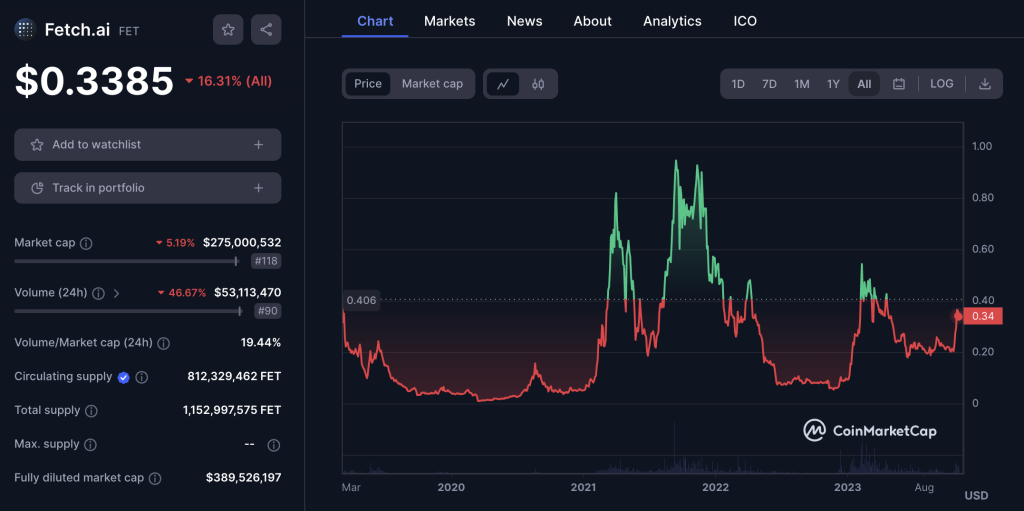This screenshot has width=1024, height=511.
Task: Click plus icon on Add to watchlist
Action: 259,144
